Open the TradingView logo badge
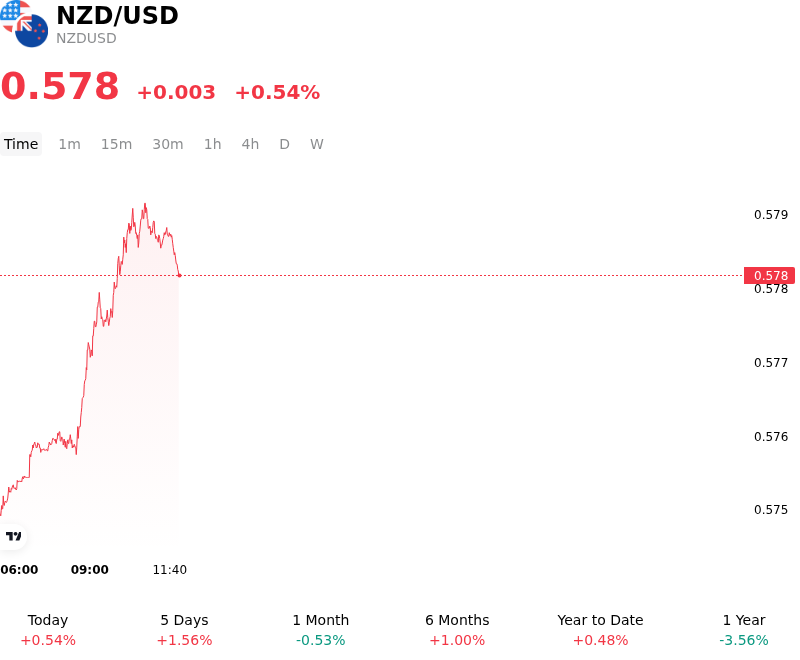The width and height of the screenshot is (800, 660). pyautogui.click(x=13, y=536)
